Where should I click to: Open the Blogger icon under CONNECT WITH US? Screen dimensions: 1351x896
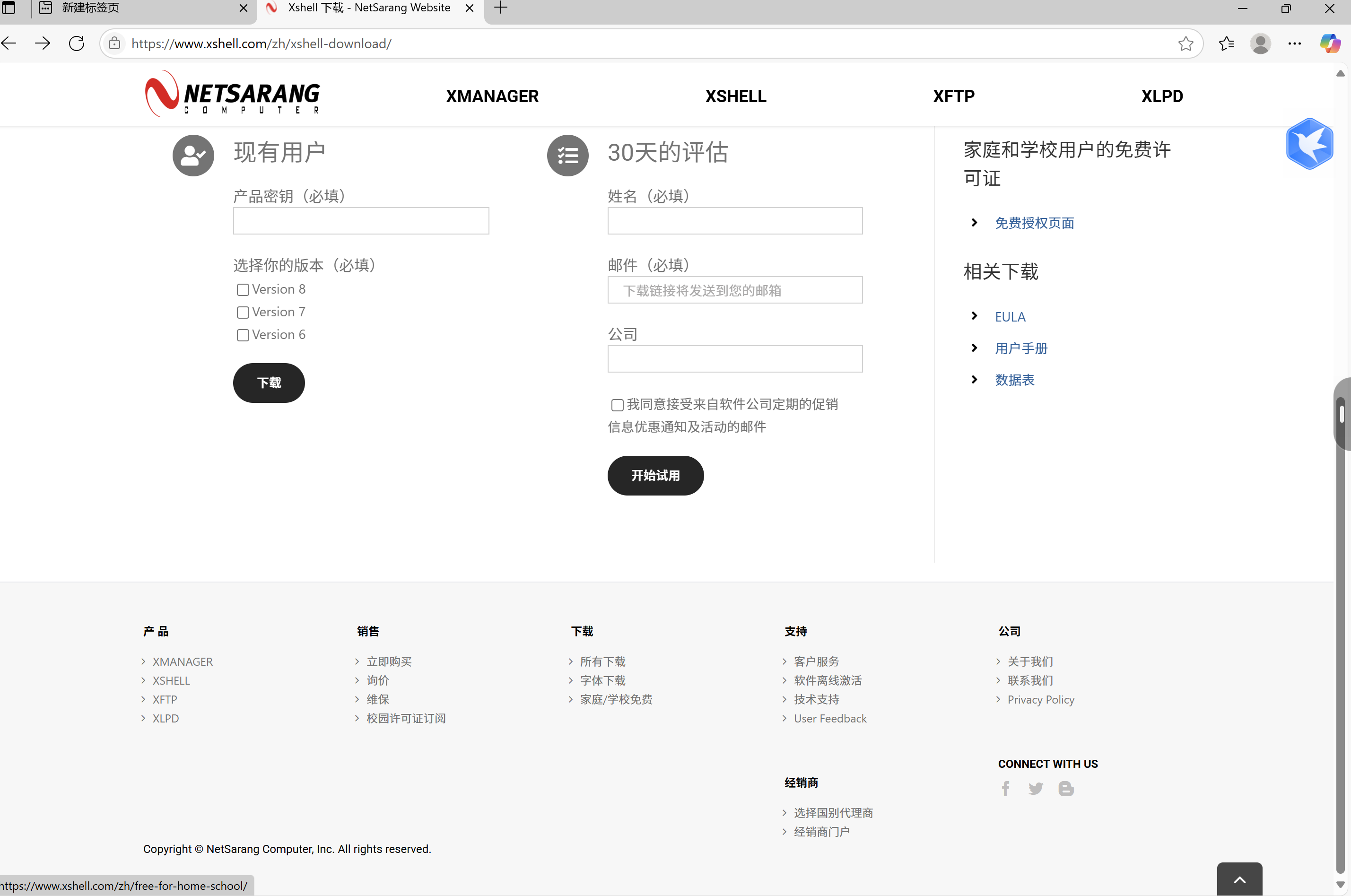point(1066,789)
